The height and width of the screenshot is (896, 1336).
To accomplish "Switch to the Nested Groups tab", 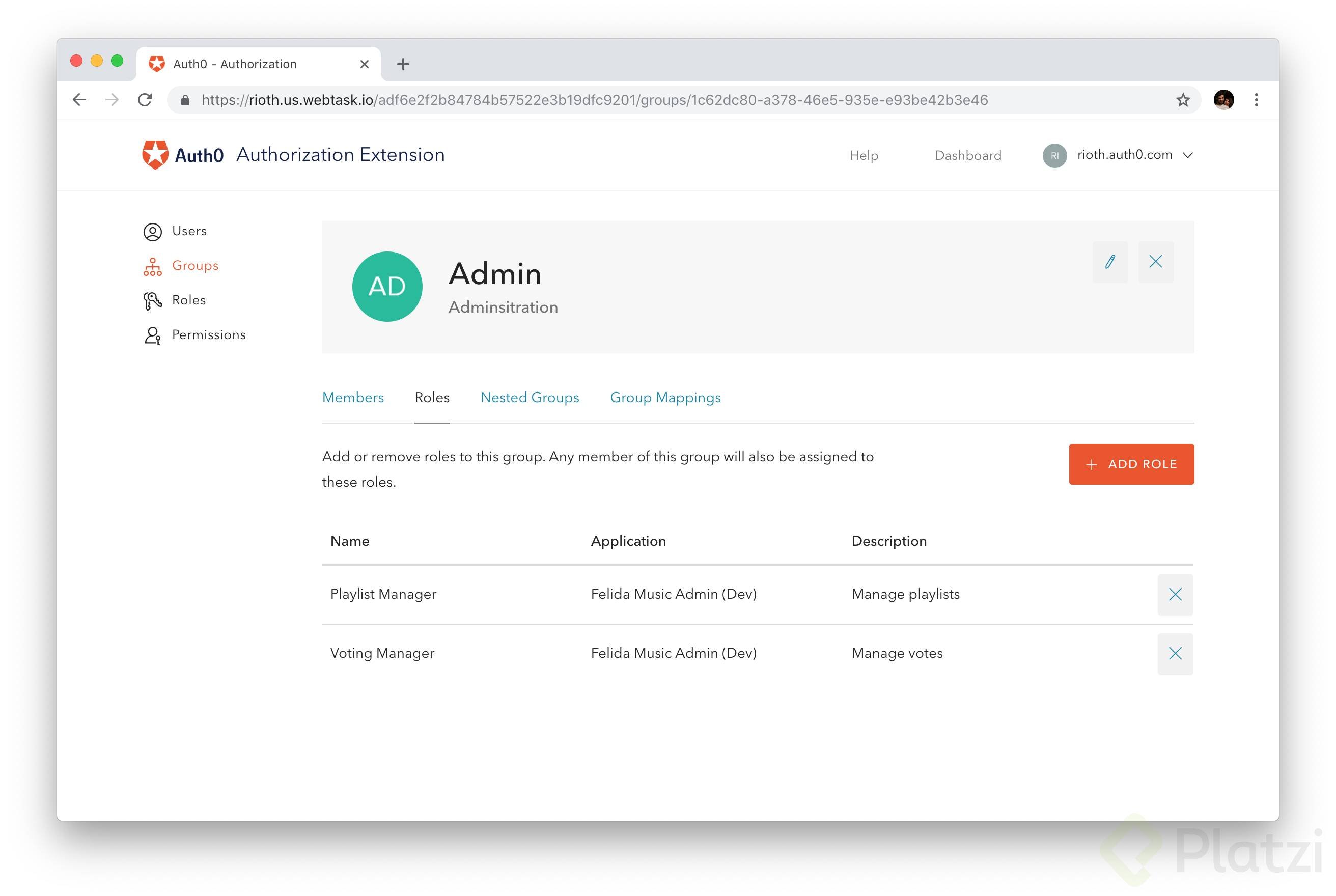I will (x=529, y=398).
